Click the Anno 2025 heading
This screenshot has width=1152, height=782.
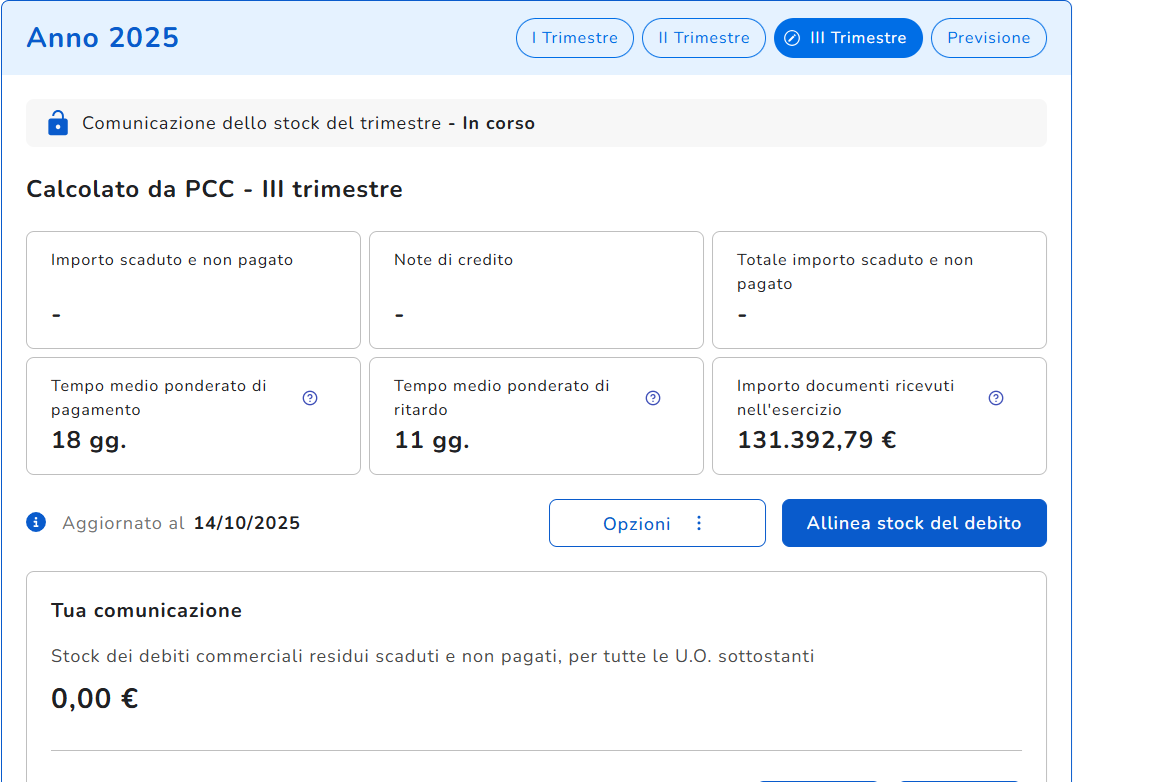(x=102, y=38)
